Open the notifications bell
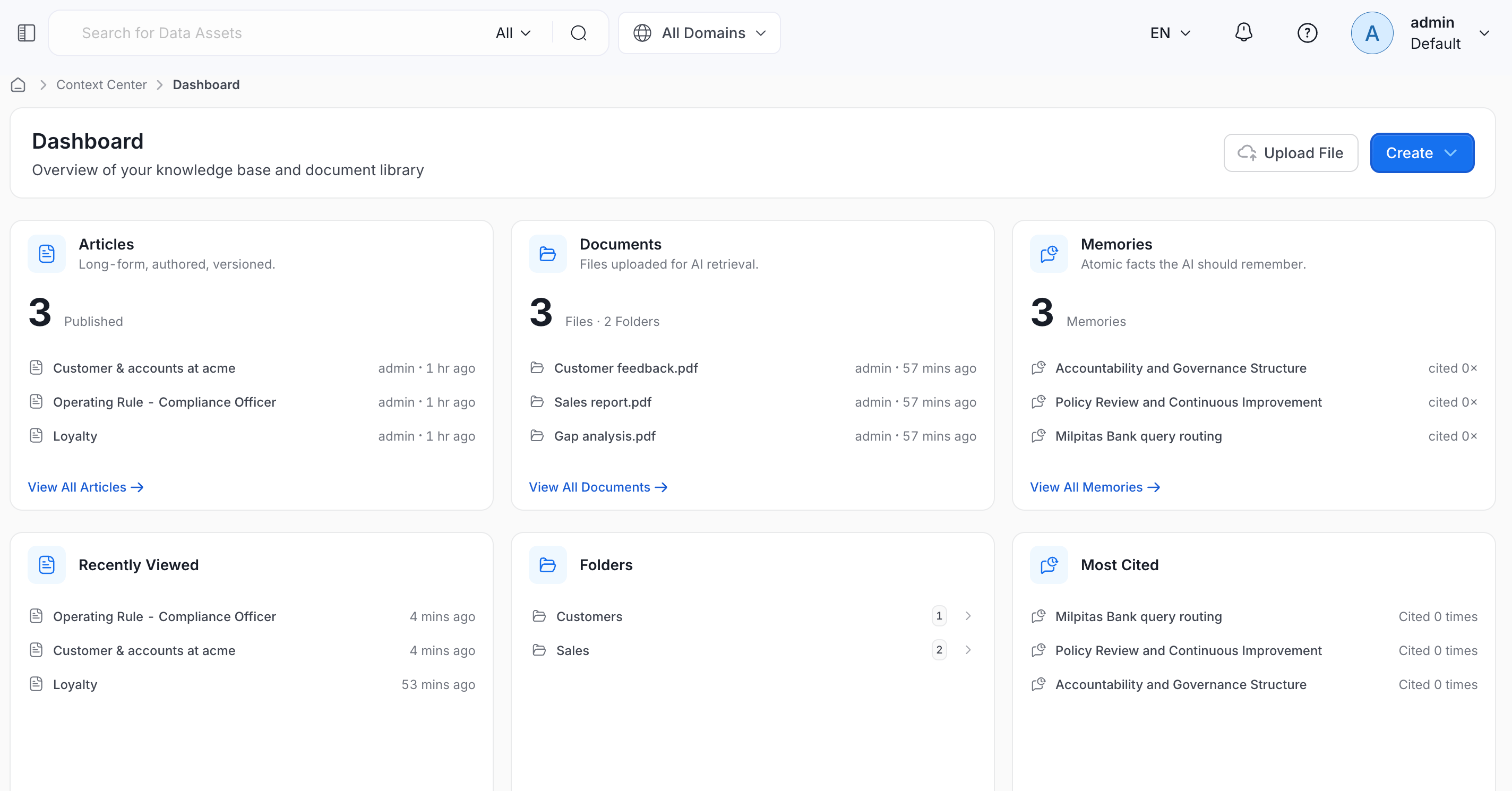The width and height of the screenshot is (1512, 791). coord(1244,33)
